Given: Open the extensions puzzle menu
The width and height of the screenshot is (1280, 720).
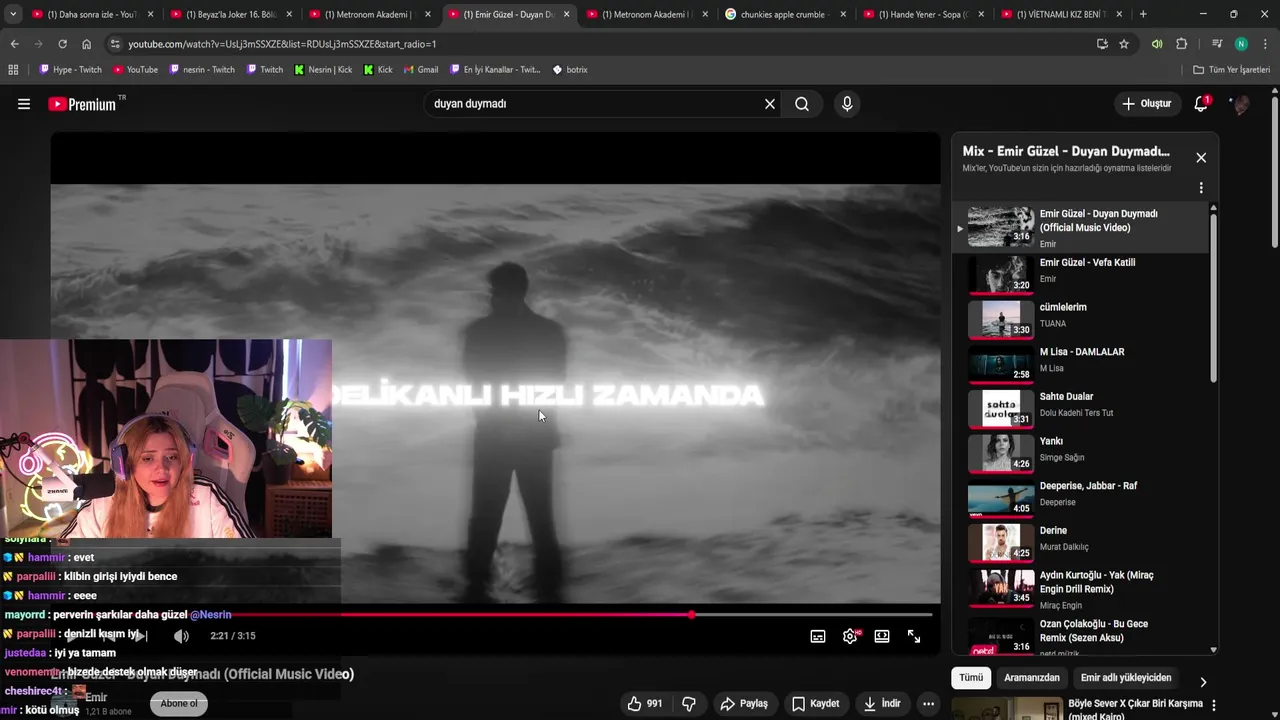Looking at the screenshot, I should click(1181, 44).
